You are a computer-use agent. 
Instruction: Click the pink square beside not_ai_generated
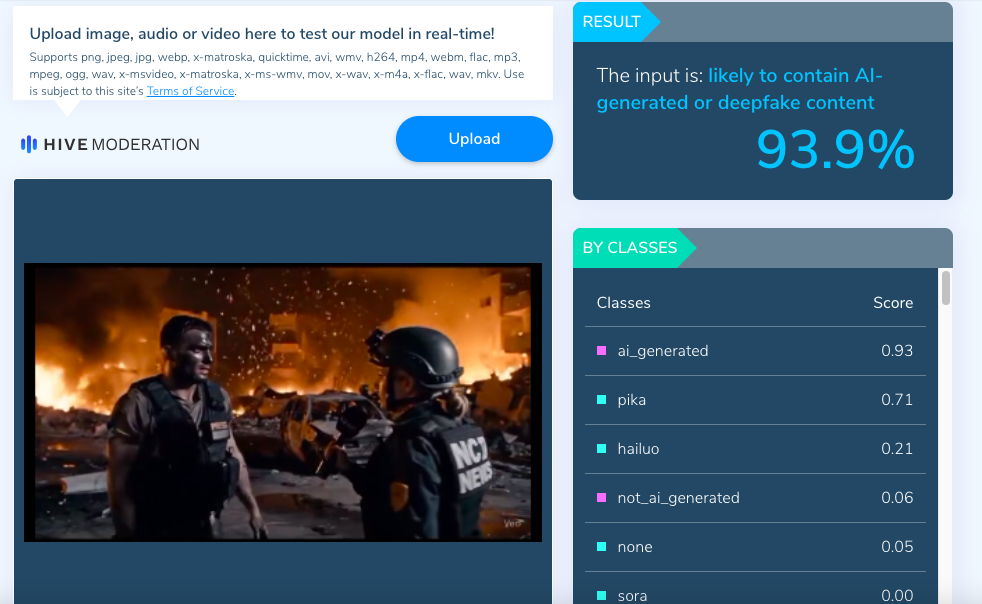pyautogui.click(x=601, y=498)
